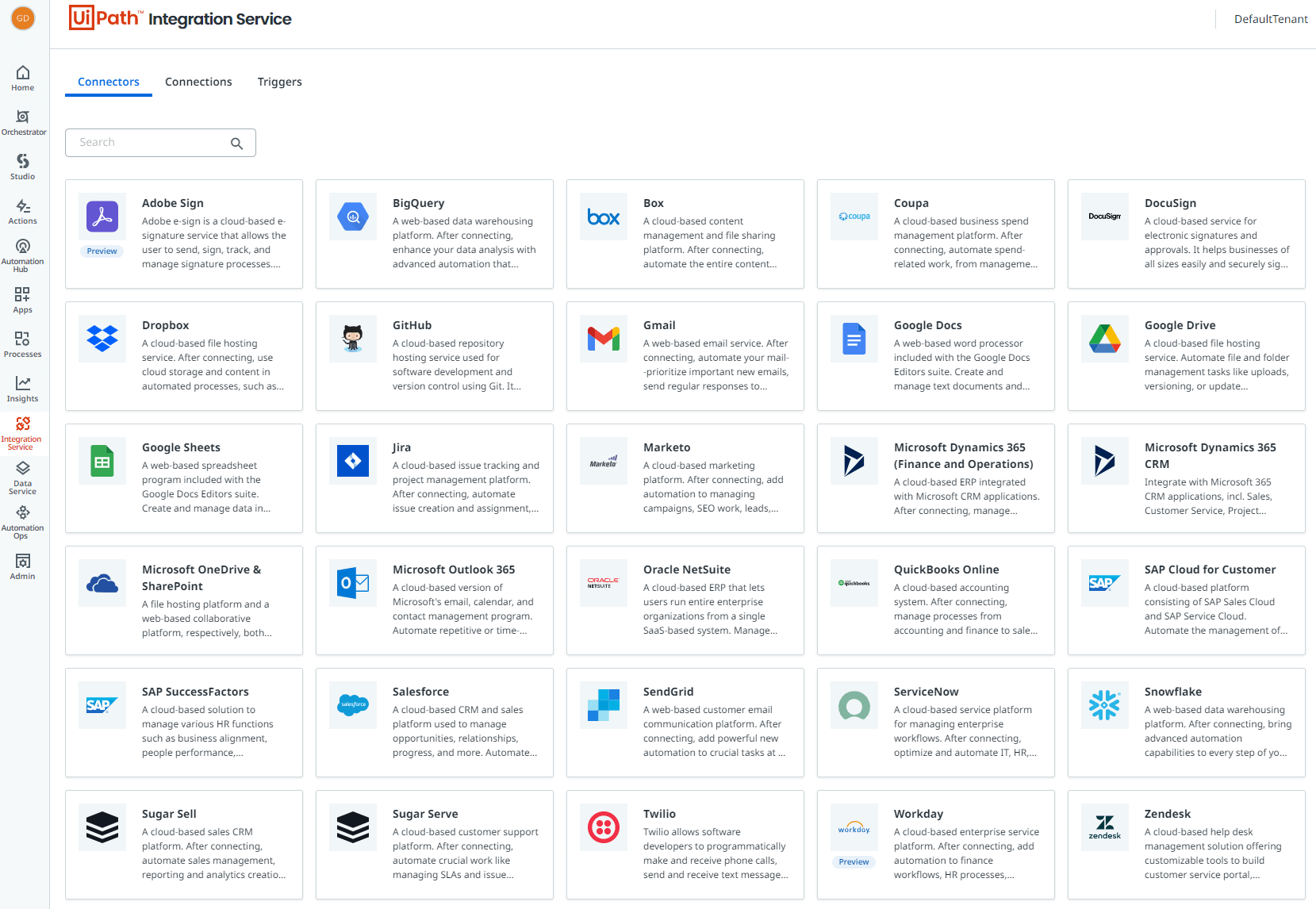Click the Microsoft Outlook 365 logo
The image size is (1316, 909).
point(353,583)
